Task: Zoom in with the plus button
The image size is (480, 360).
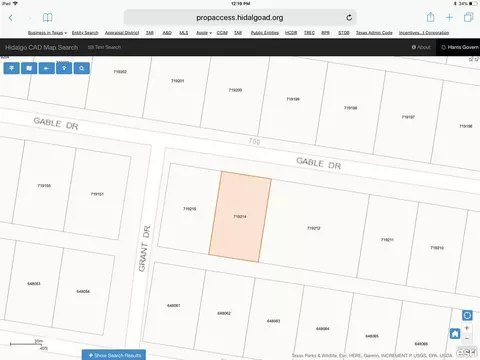Action: (467, 328)
